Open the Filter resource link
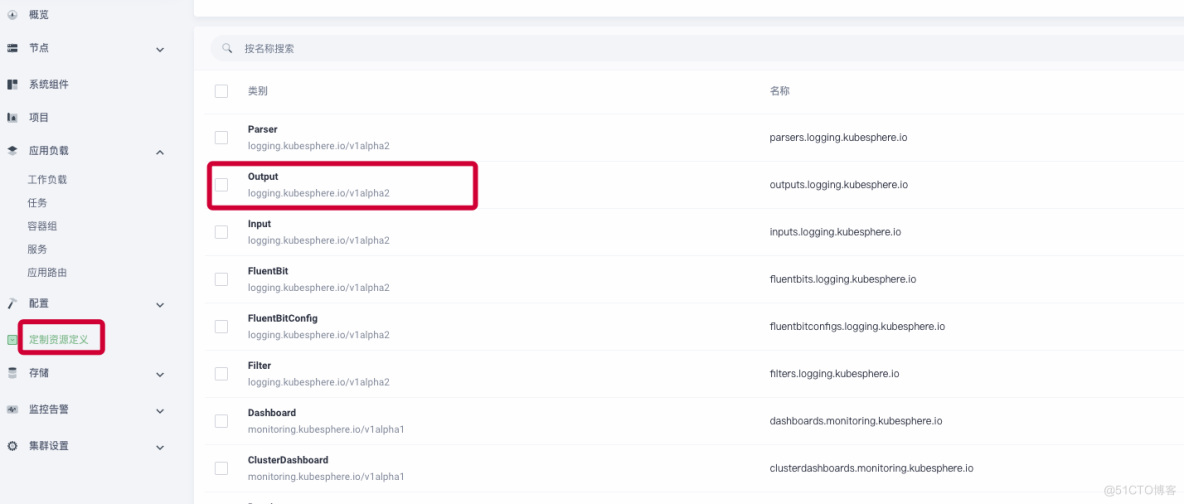Image resolution: width=1184 pixels, height=504 pixels. click(x=259, y=365)
